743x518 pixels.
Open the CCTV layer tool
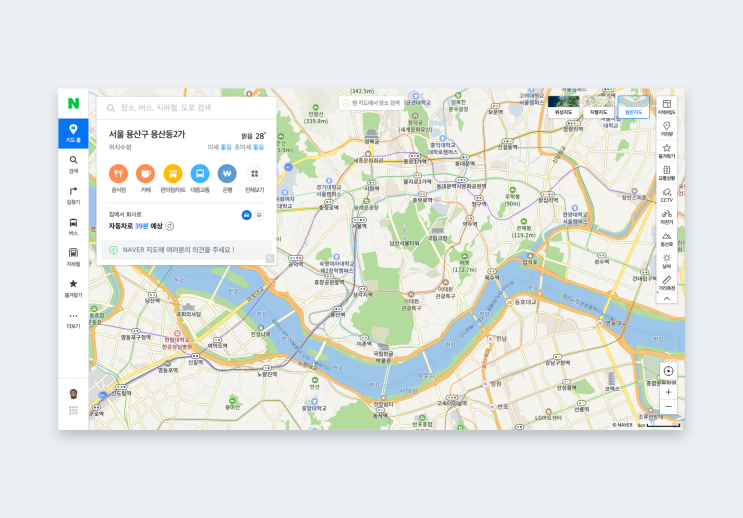click(x=666, y=195)
